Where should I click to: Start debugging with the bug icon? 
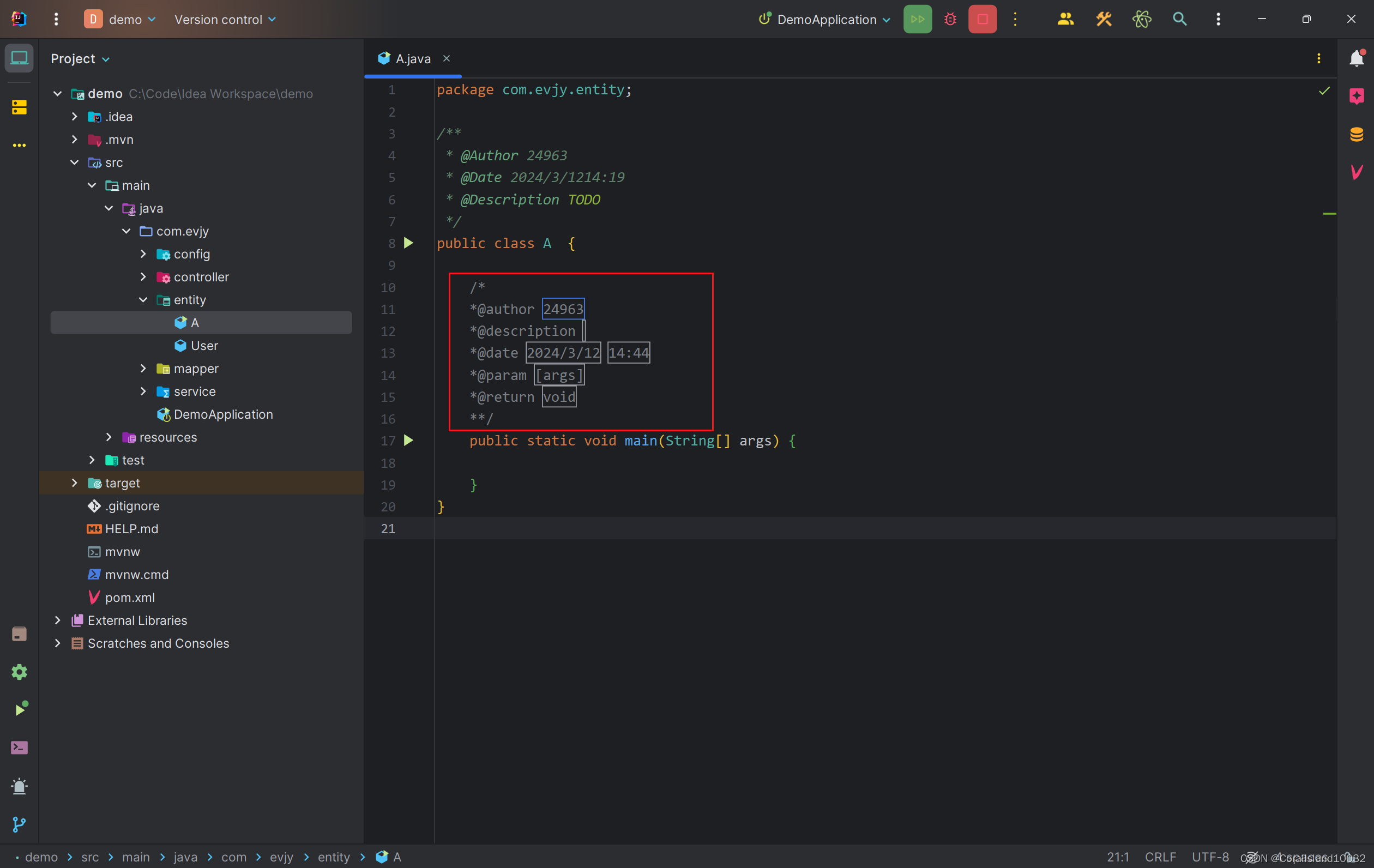point(950,20)
